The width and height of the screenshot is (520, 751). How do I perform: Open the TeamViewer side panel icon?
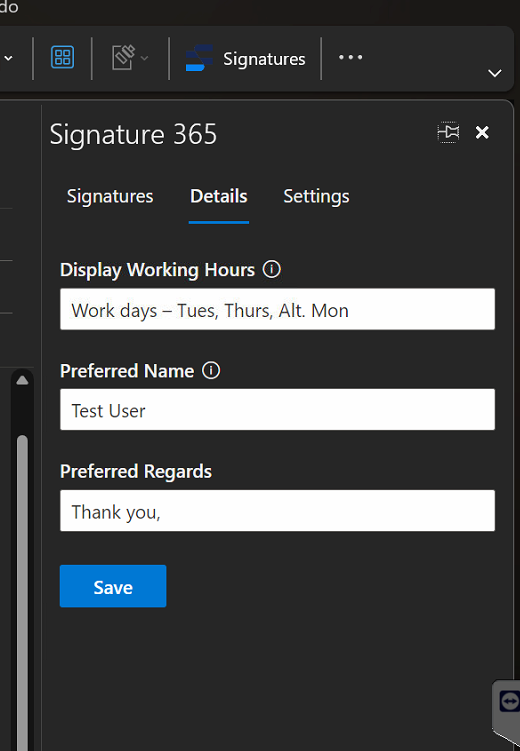pos(509,702)
